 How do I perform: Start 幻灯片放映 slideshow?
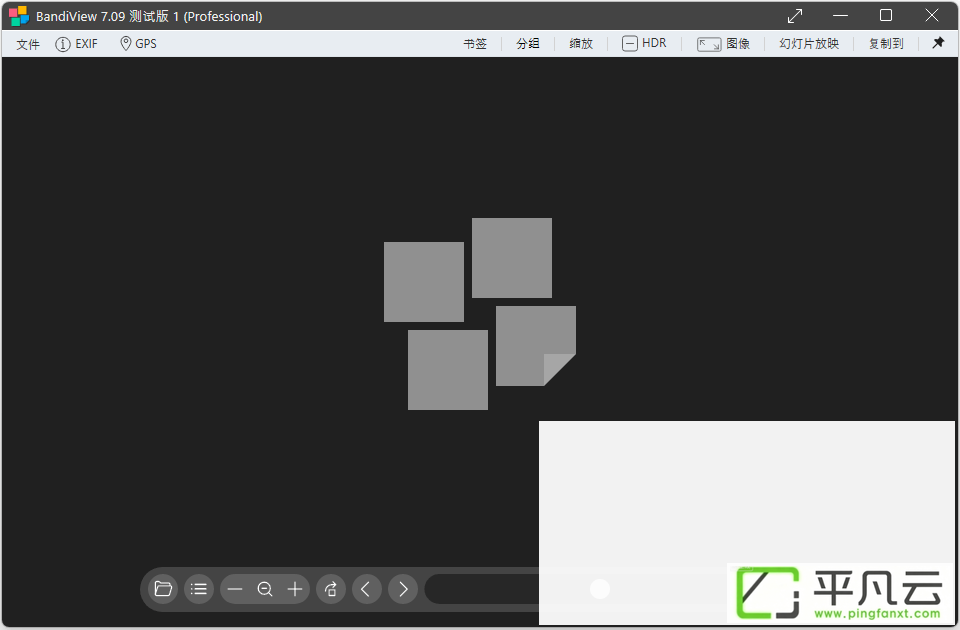click(x=809, y=43)
